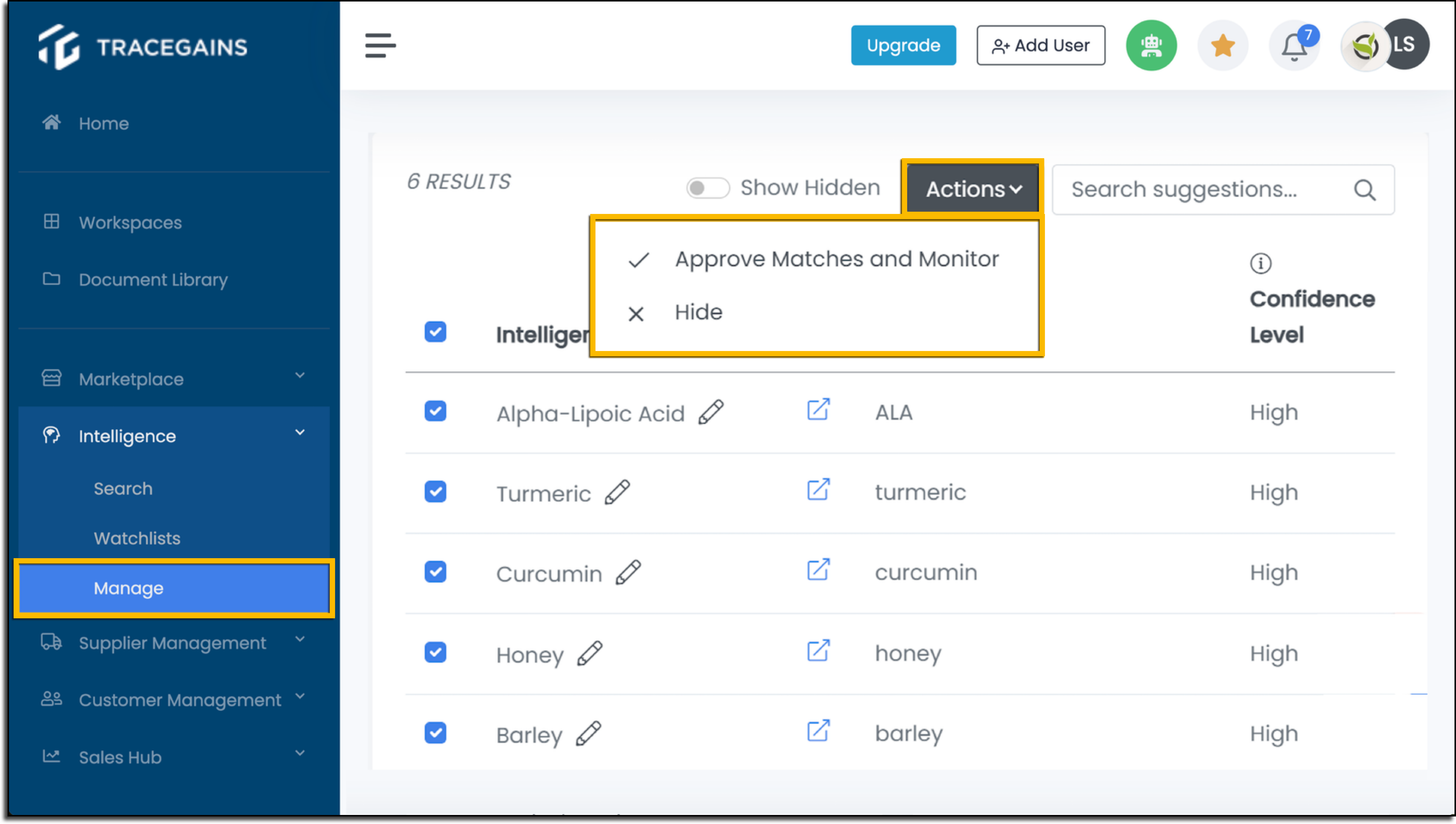Open external link for honey
1456x824 pixels.
(818, 651)
